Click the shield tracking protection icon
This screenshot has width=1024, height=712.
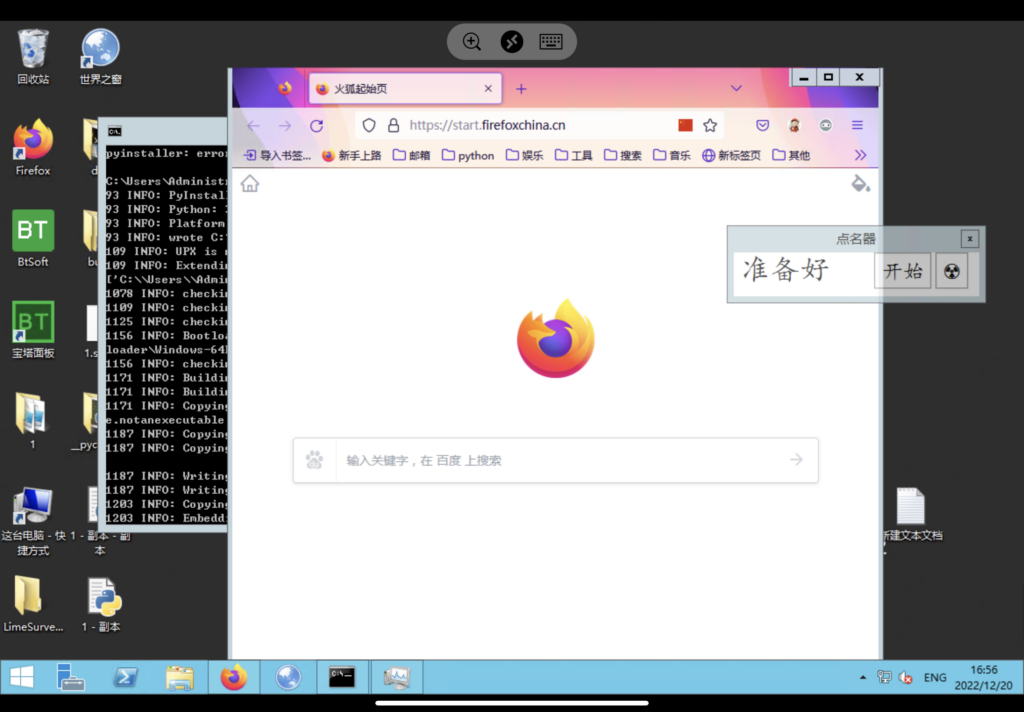(369, 126)
